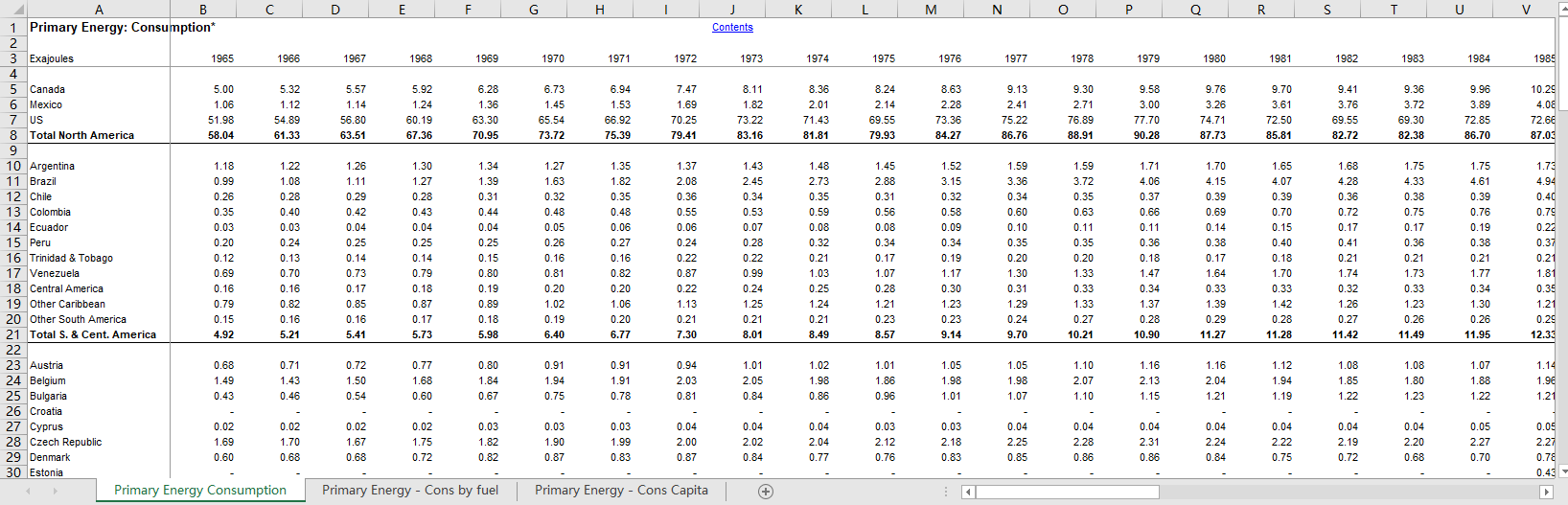Image resolution: width=1568 pixels, height=505 pixels.
Task: Click the previous sheet navigation arrow
Action: click(x=28, y=491)
